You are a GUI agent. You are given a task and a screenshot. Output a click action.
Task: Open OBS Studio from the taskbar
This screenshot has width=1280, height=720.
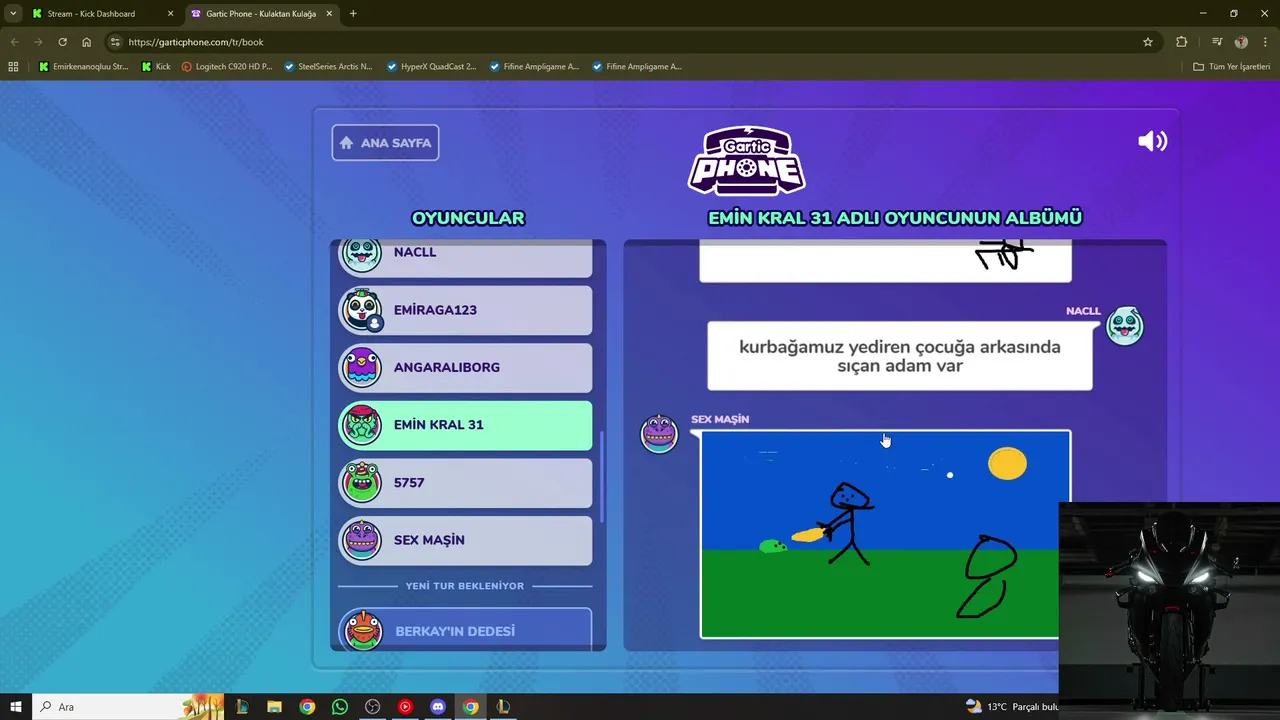coord(373,707)
